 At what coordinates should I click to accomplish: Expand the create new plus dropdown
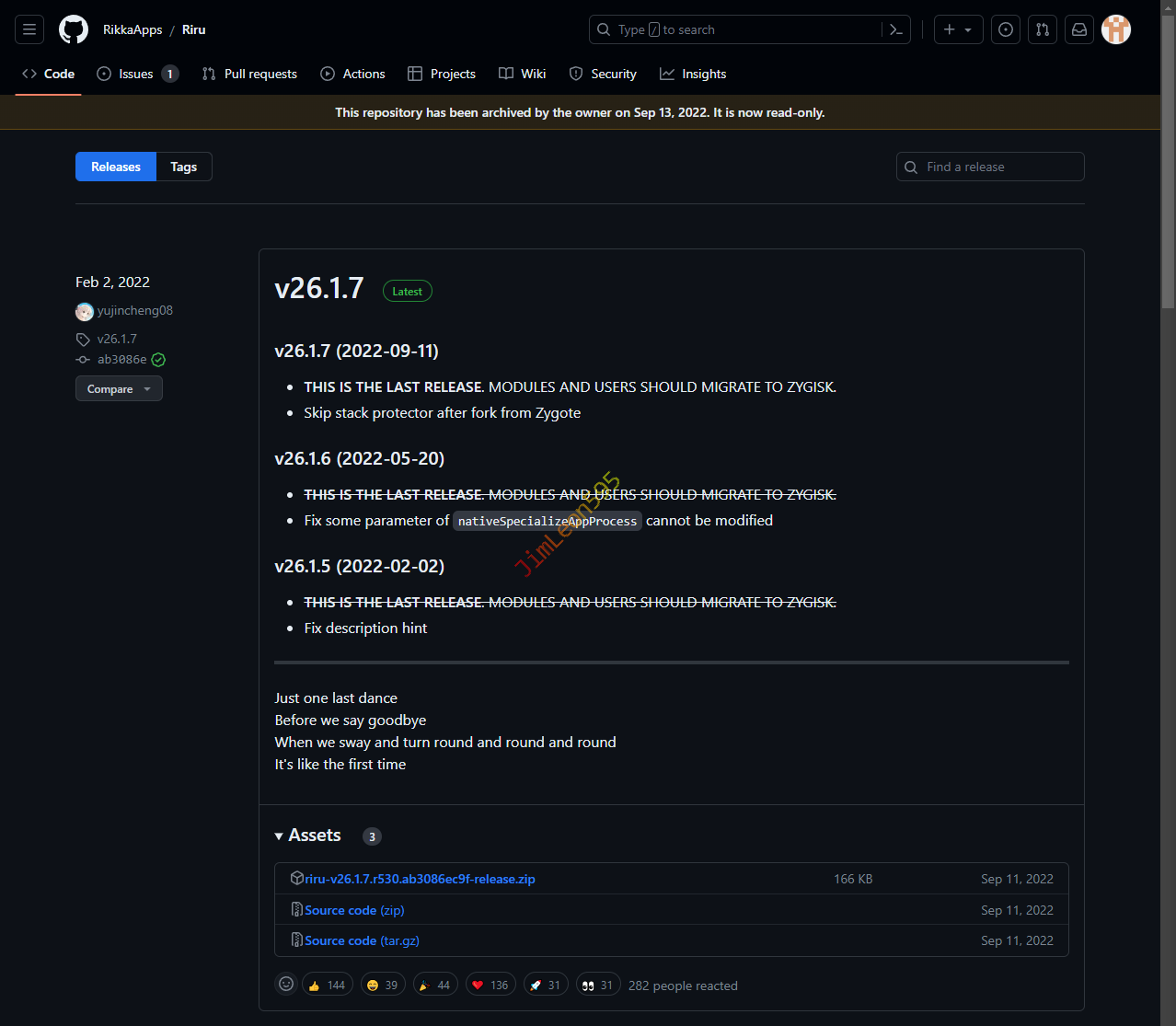[958, 29]
